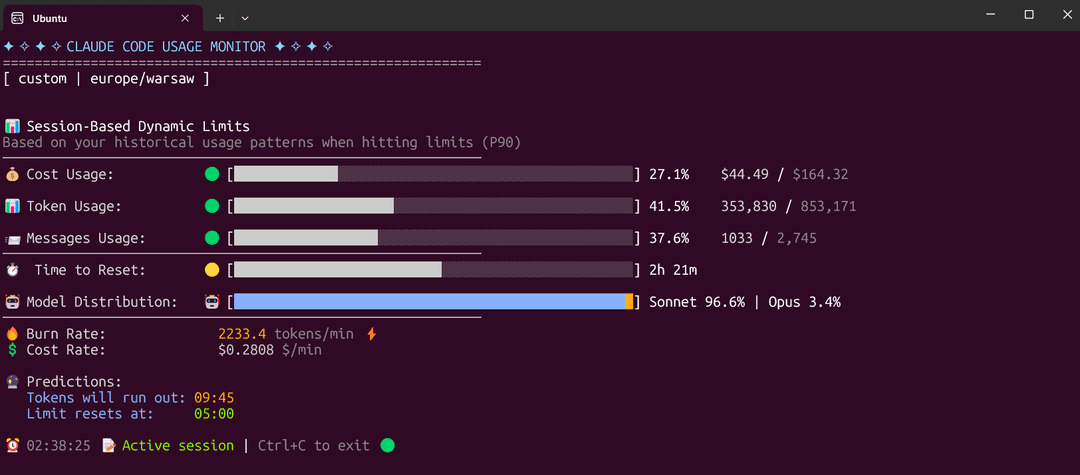1080x475 pixels.
Task: Click the terminal icon on Ubuntu tab
Action: 18,18
